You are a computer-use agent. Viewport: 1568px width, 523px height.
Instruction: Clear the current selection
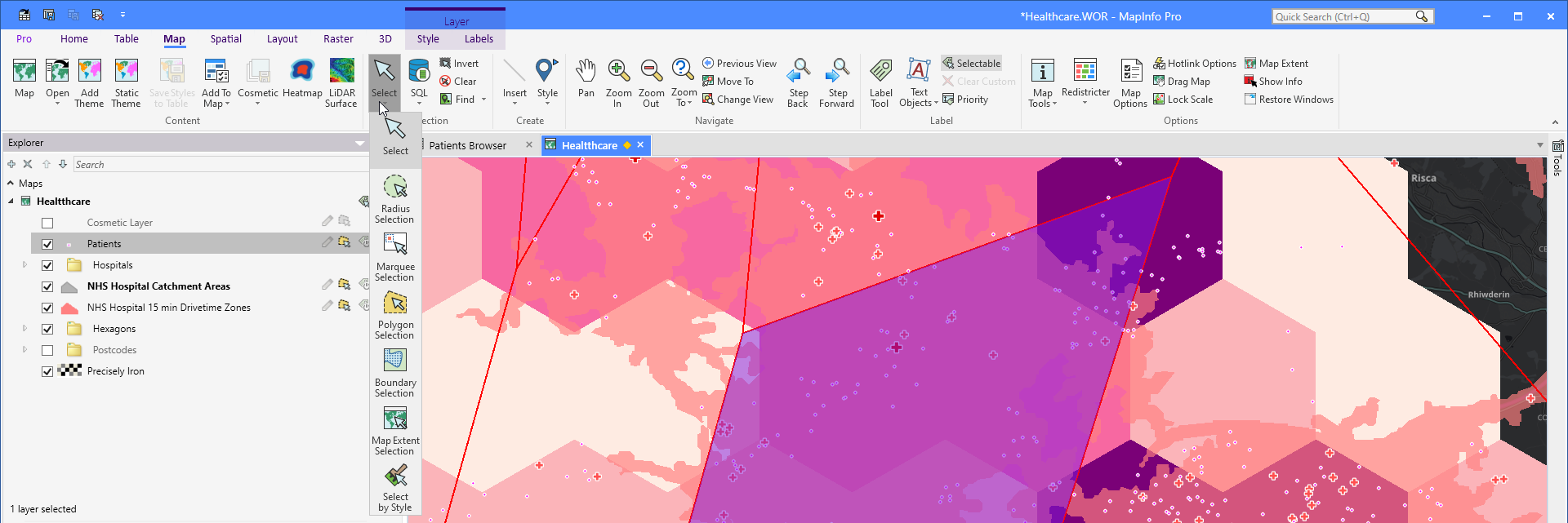click(x=458, y=81)
